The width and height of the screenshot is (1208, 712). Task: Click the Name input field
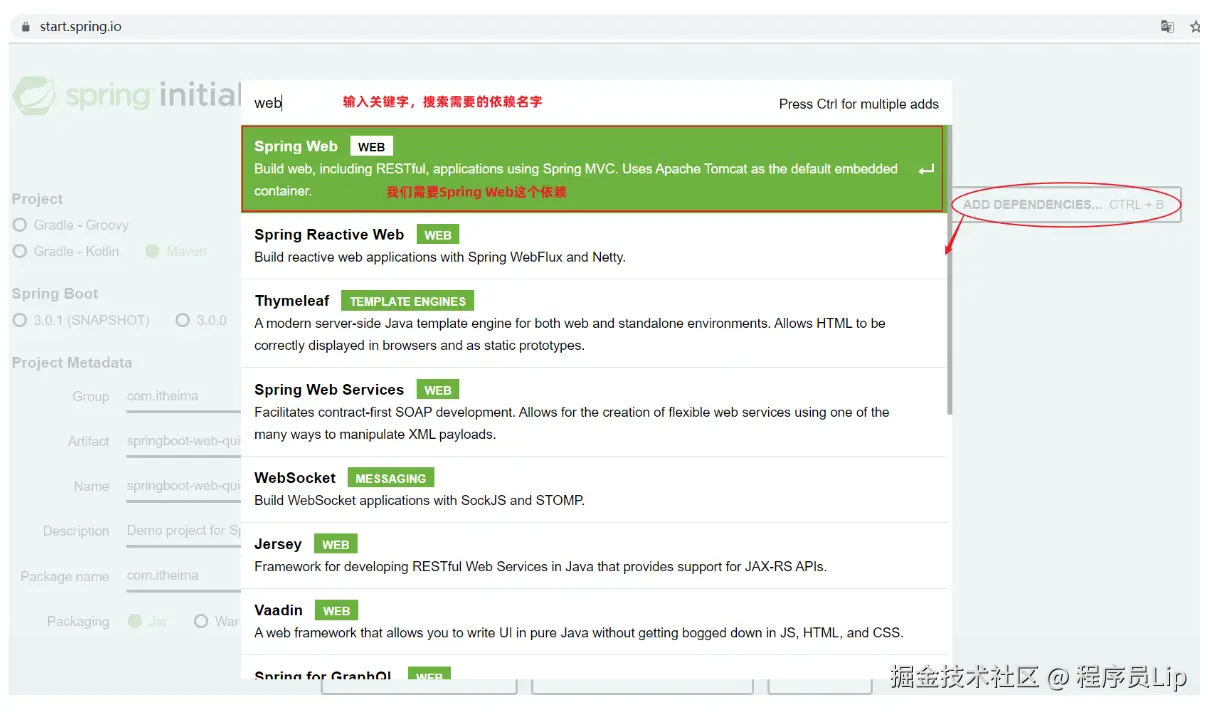[184, 489]
